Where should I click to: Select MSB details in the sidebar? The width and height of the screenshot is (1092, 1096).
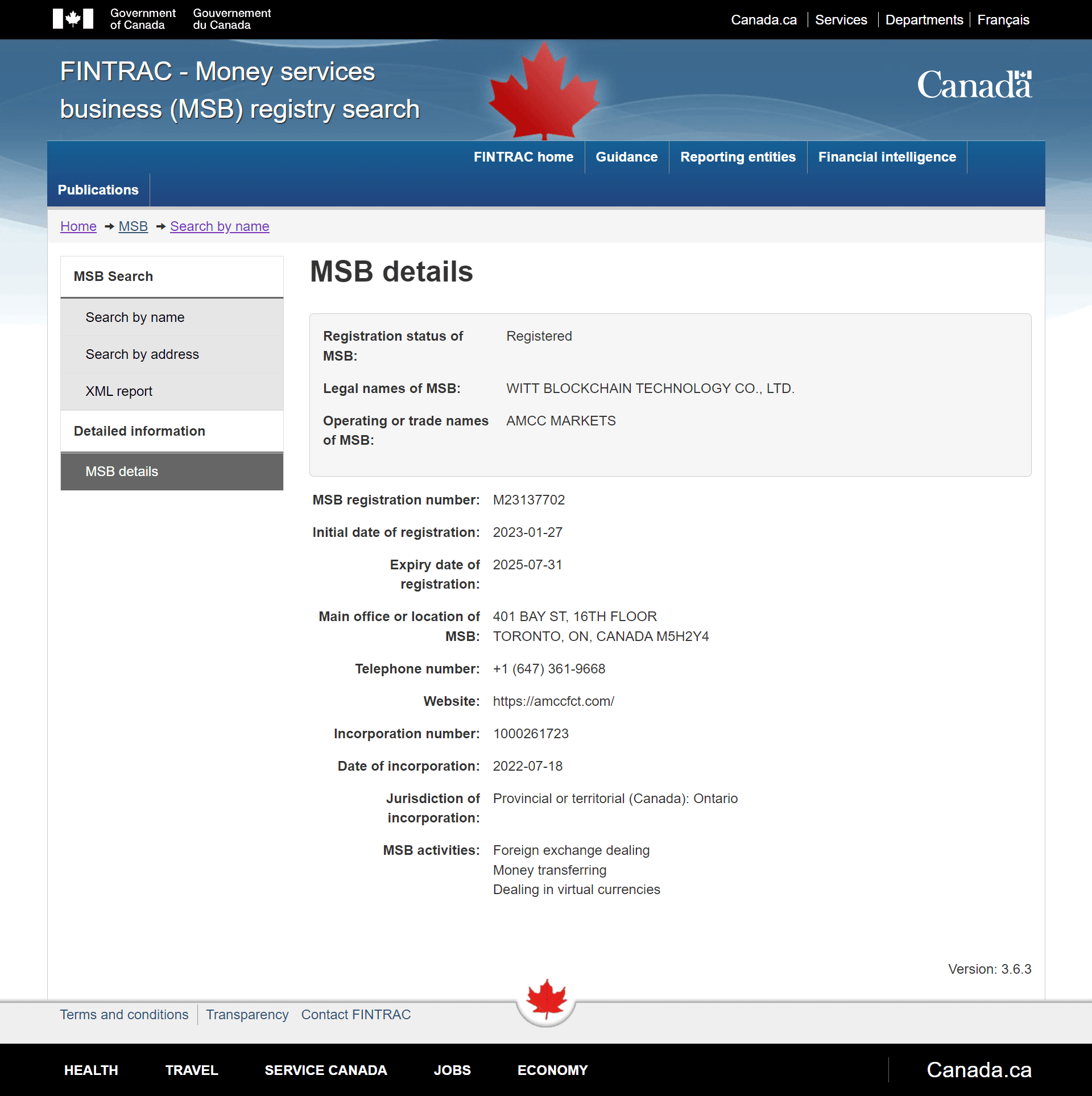pyautogui.click(x=172, y=472)
